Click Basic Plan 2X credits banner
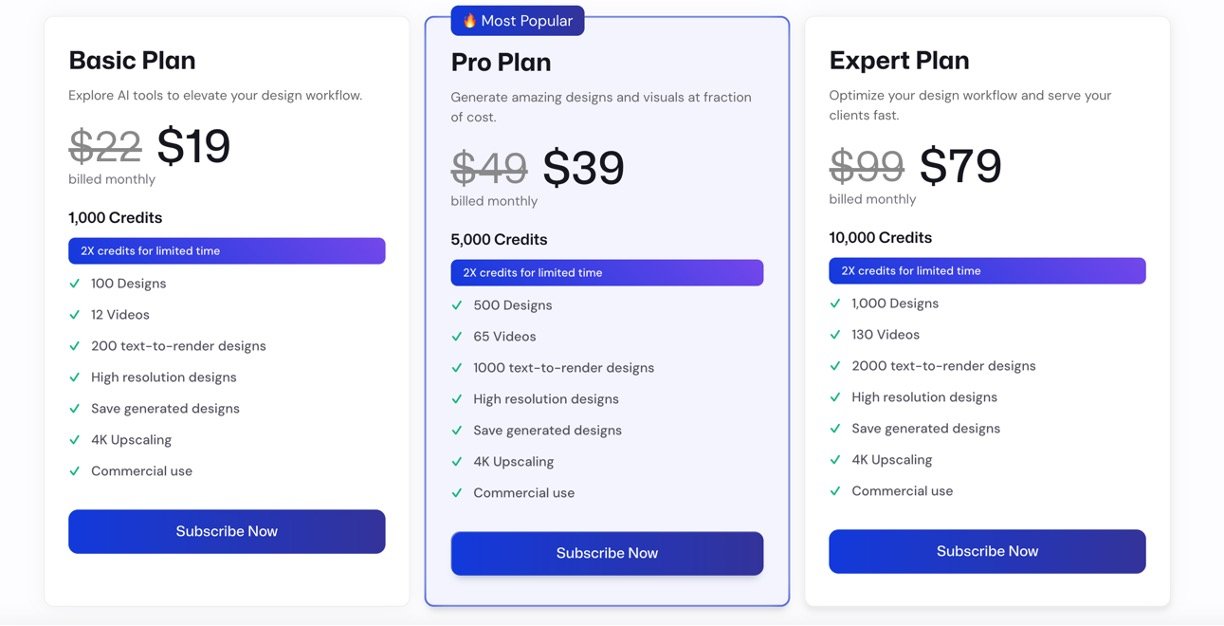 [227, 251]
